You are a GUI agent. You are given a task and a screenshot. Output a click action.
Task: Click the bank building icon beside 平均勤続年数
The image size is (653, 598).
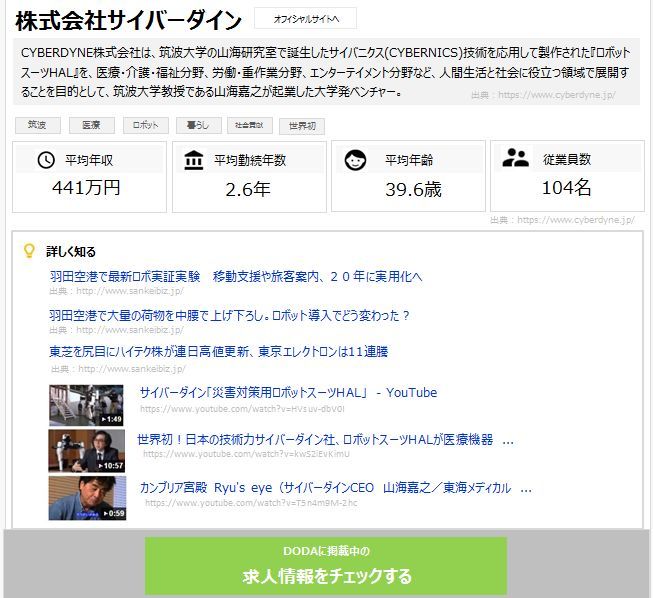pos(194,160)
